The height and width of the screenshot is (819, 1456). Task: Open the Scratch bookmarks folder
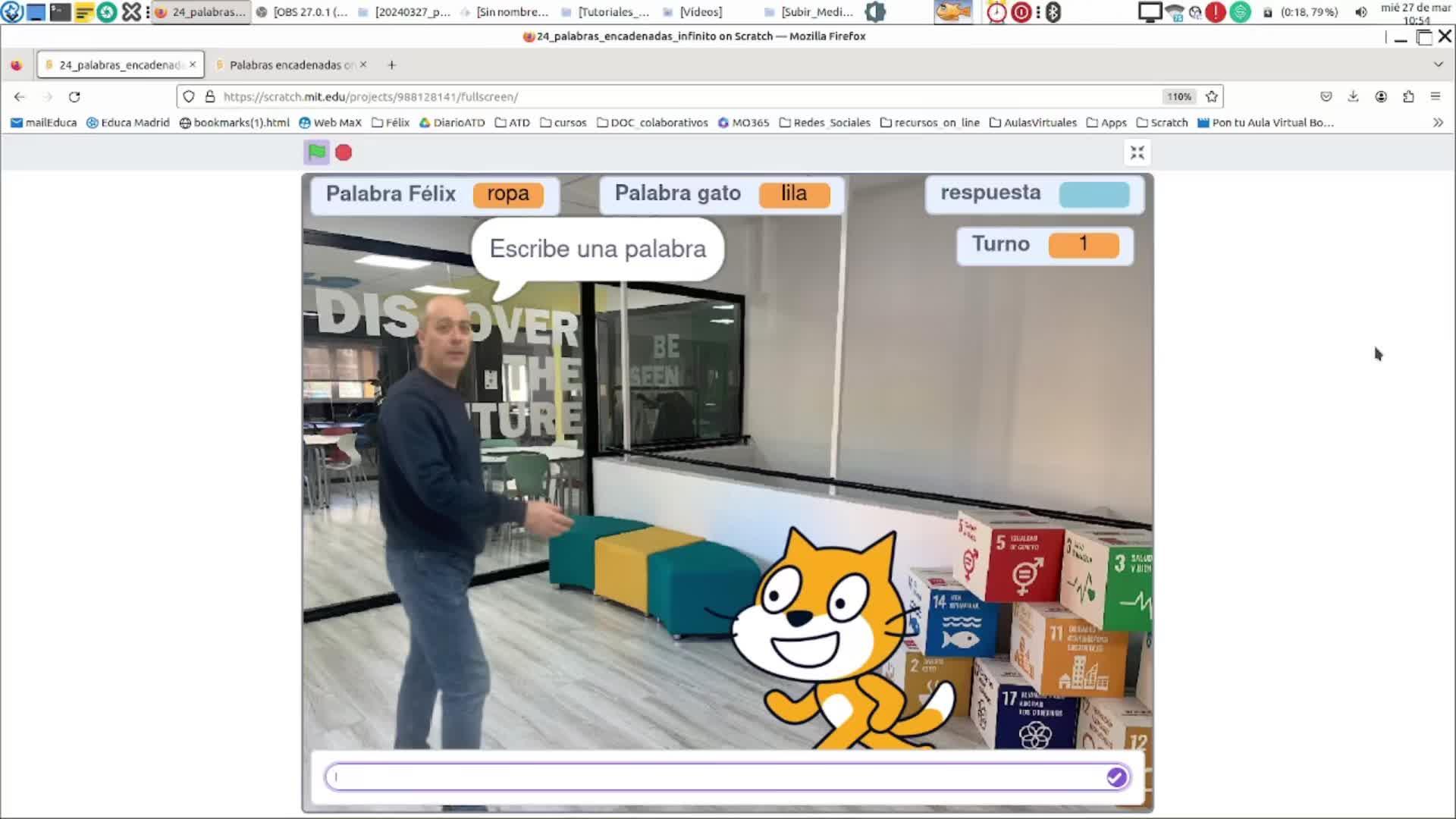[1162, 123]
